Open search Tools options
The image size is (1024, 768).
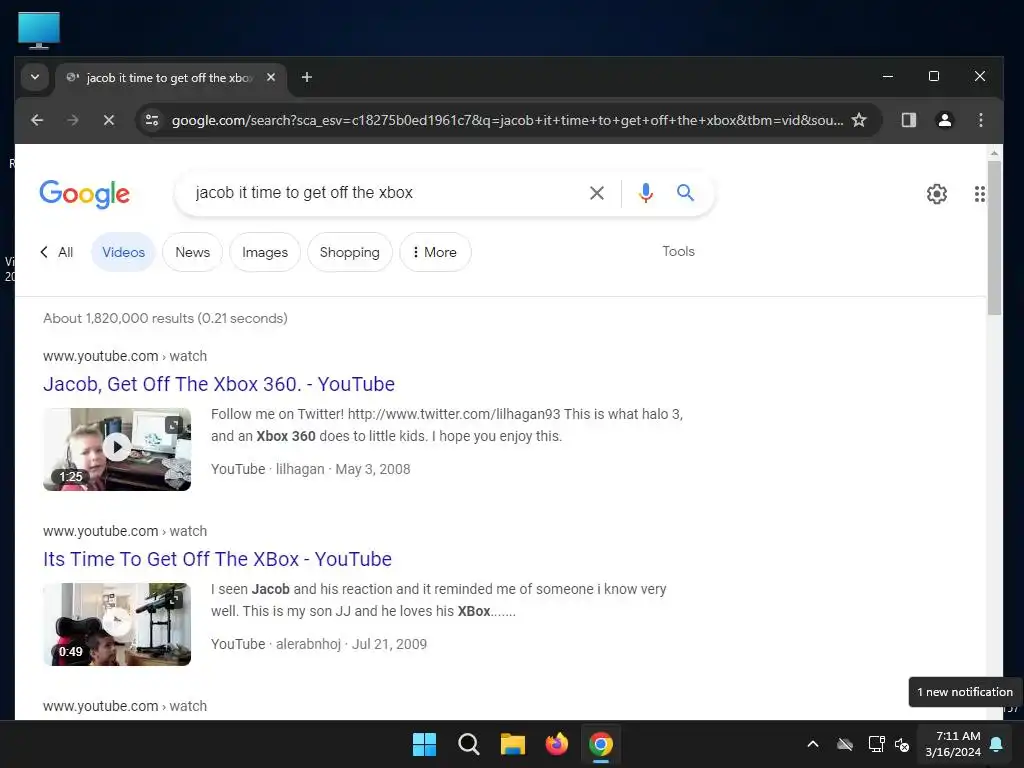678,251
